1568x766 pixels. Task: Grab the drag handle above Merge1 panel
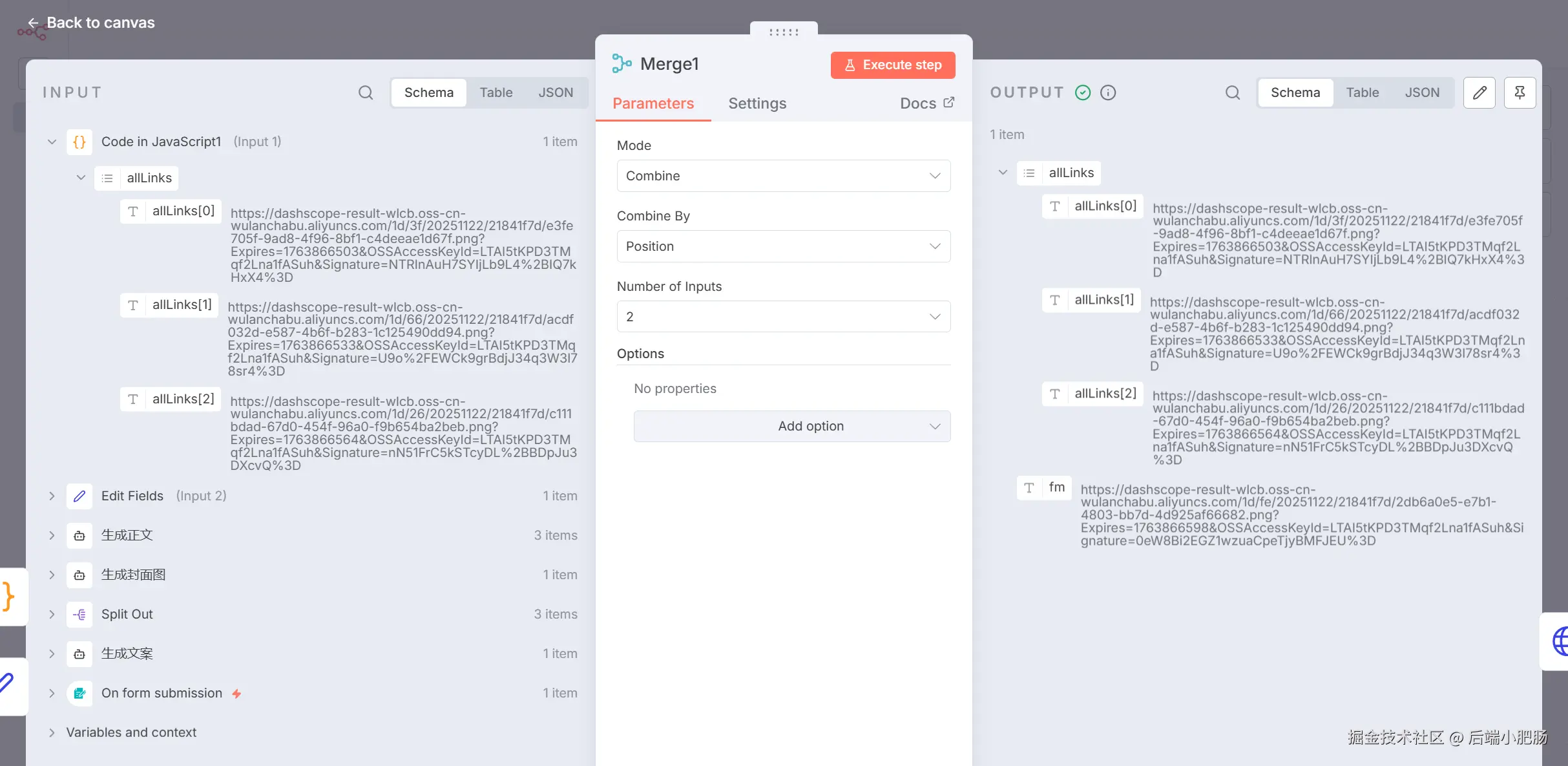(x=783, y=31)
